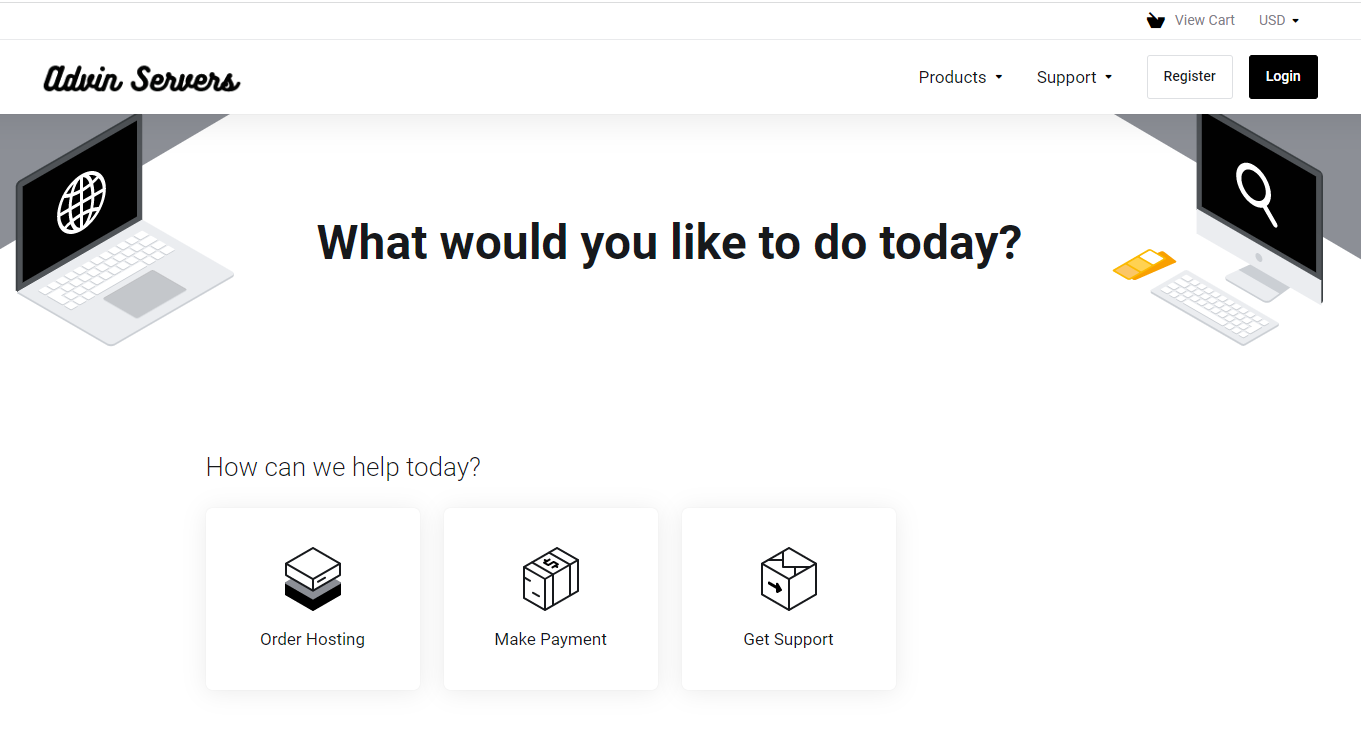This screenshot has width=1361, height=730.
Task: Click the "What would you like to do today?" heading
Action: pyautogui.click(x=669, y=242)
